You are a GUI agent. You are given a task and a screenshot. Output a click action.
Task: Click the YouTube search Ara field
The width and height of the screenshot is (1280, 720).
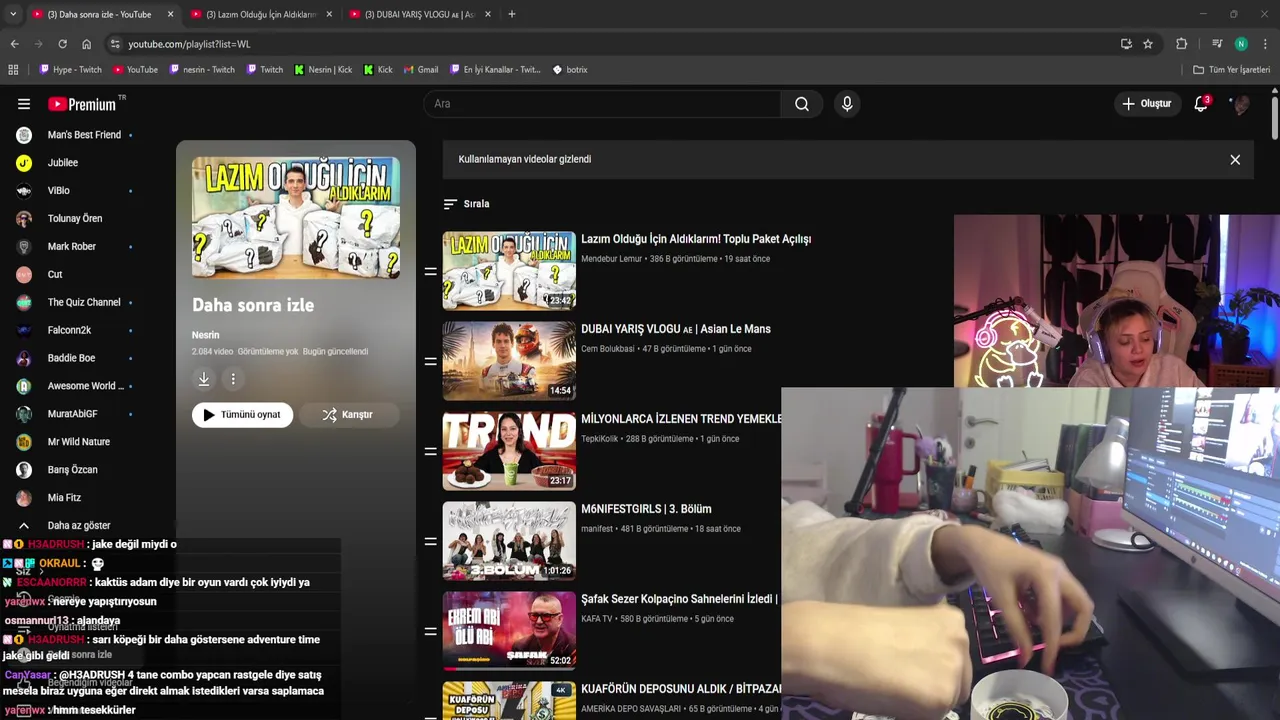pos(603,104)
